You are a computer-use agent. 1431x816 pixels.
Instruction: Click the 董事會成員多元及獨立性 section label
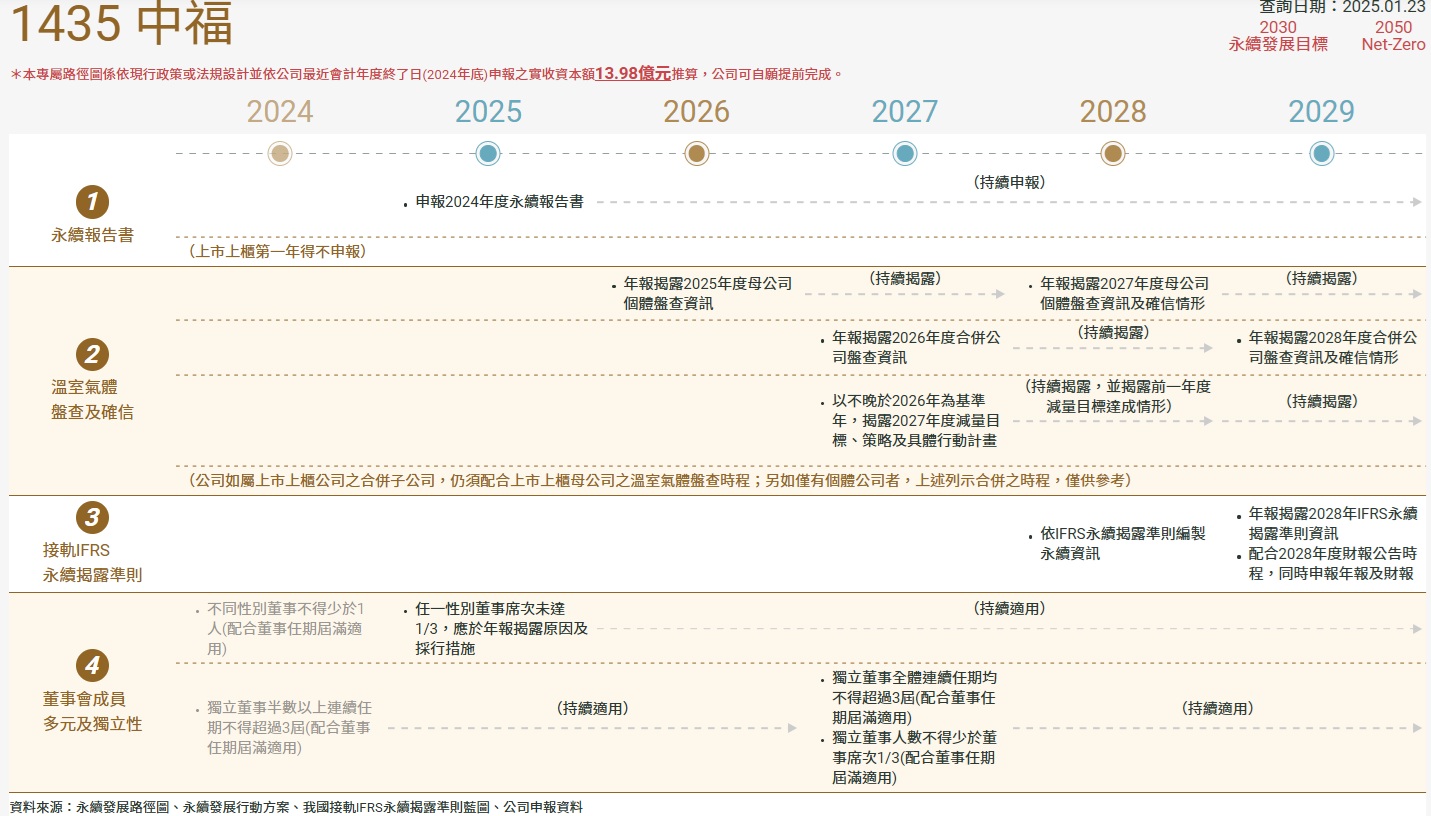pyautogui.click(x=92, y=711)
